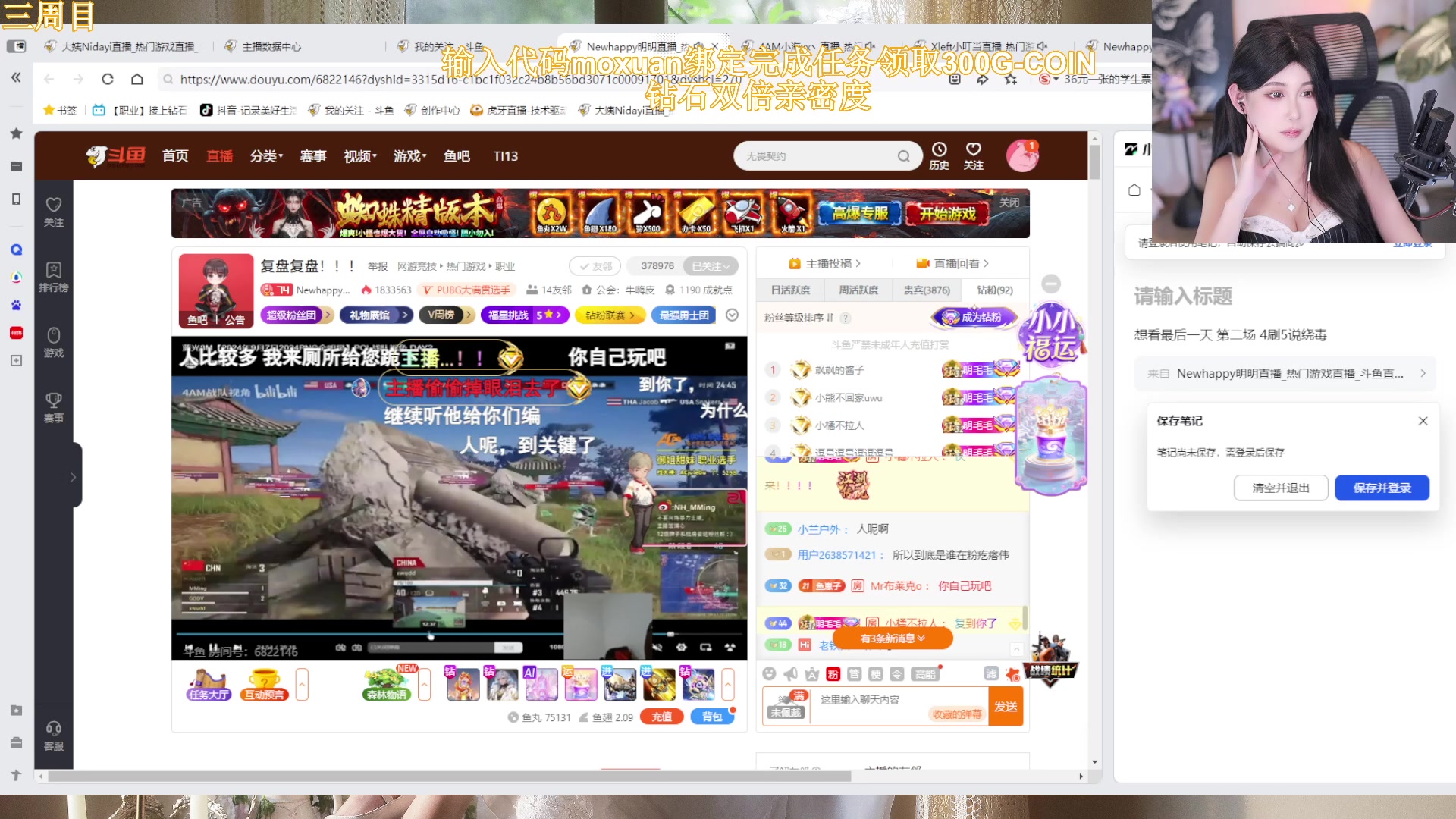Screen dimensions: 1456x819
Task: Open player settings gear icon
Action: [681, 648]
